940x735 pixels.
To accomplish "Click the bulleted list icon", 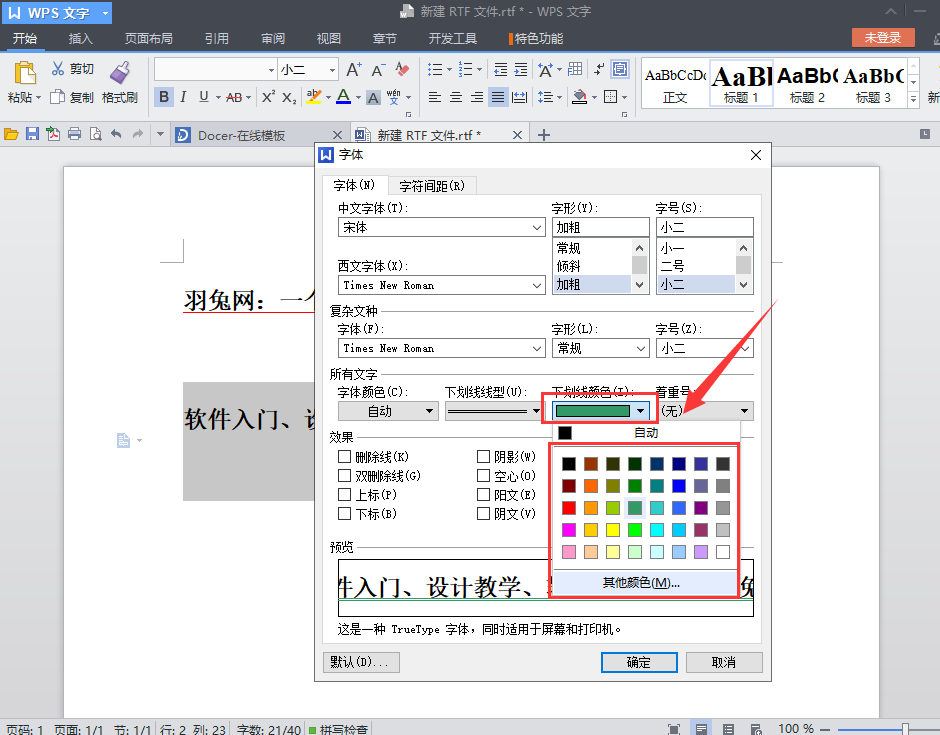I will coord(435,70).
